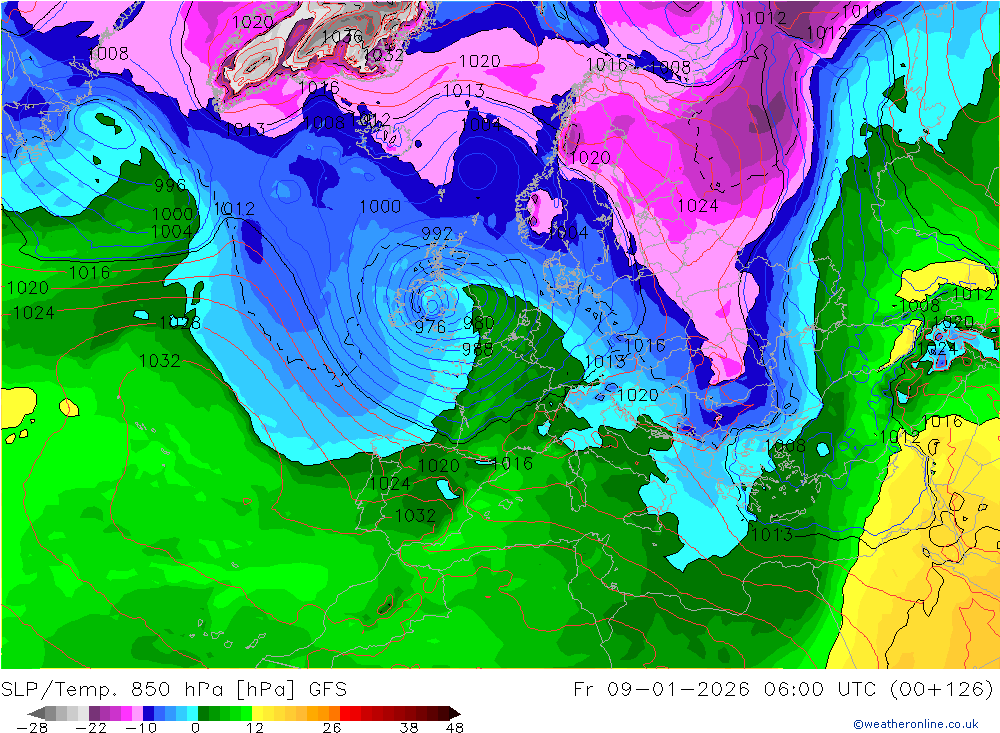
Task: Click the 'SLP/Temp. 850 hPa [hPa] GFS' title
Action: click(174, 689)
